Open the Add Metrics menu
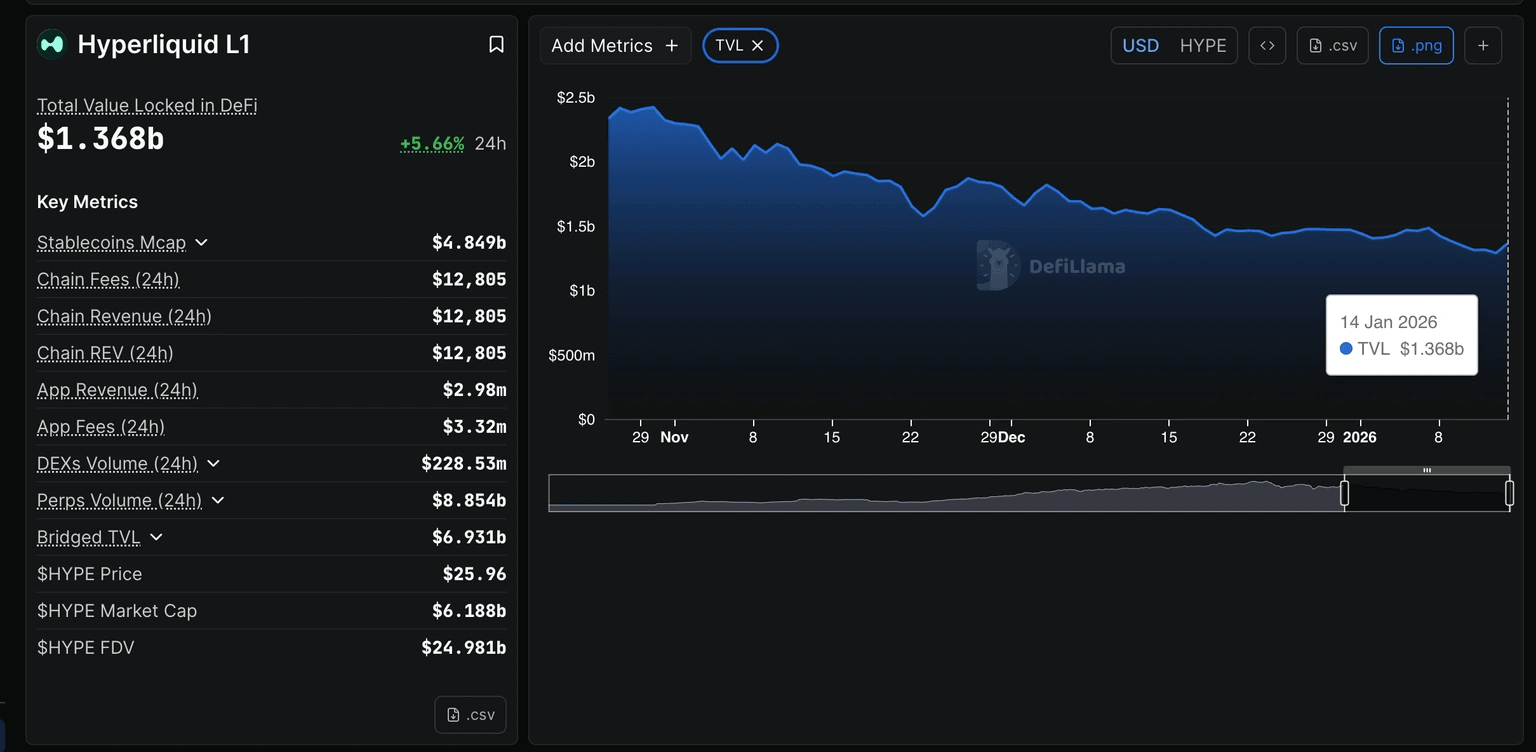This screenshot has width=1536, height=752. click(x=615, y=46)
